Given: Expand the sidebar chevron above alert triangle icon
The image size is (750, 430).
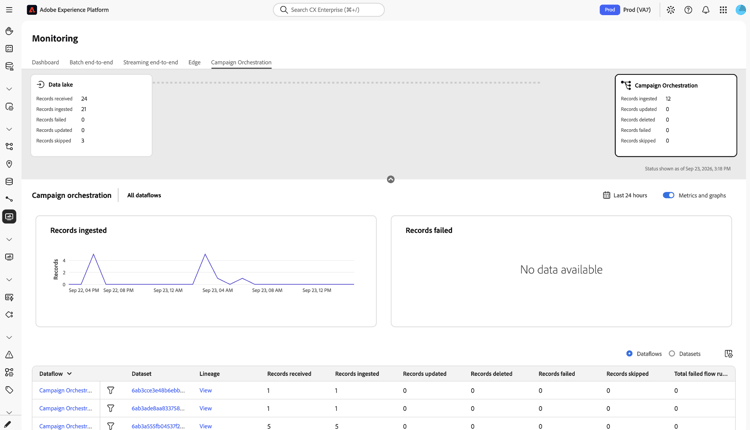Looking at the screenshot, I should tap(9, 337).
